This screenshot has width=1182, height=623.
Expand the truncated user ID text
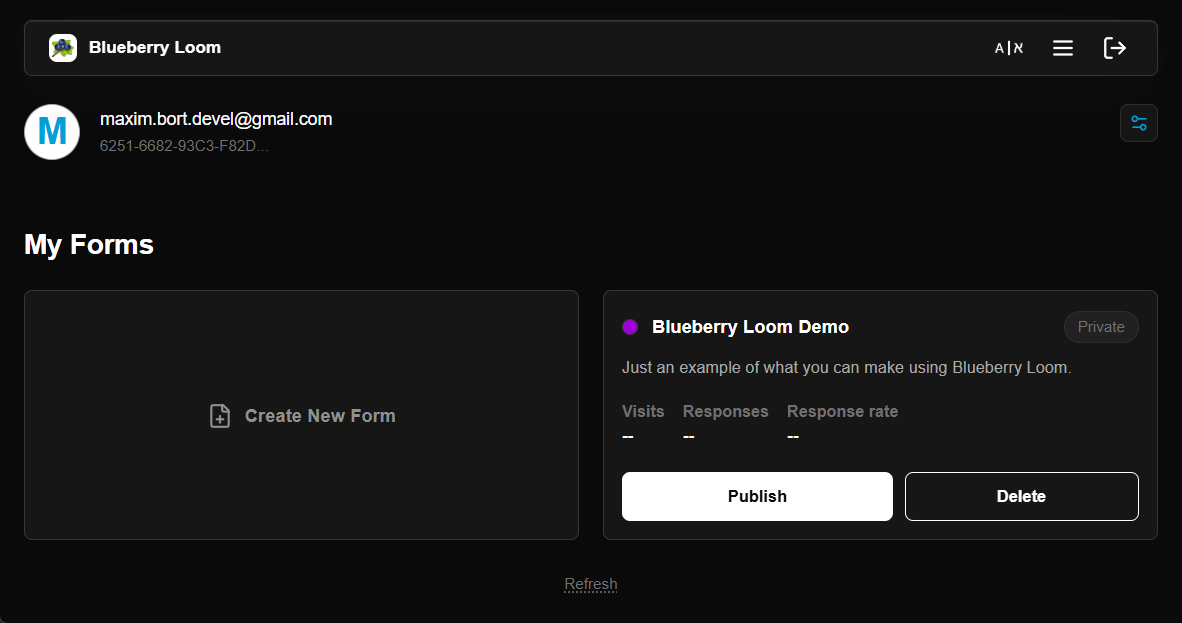tap(183, 144)
